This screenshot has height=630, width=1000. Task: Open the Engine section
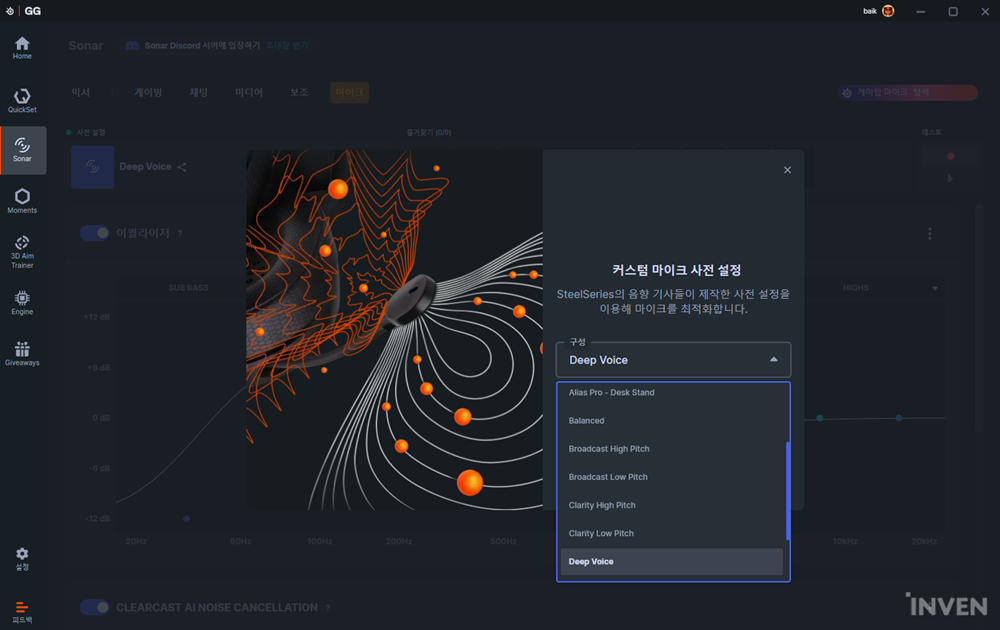tap(22, 303)
